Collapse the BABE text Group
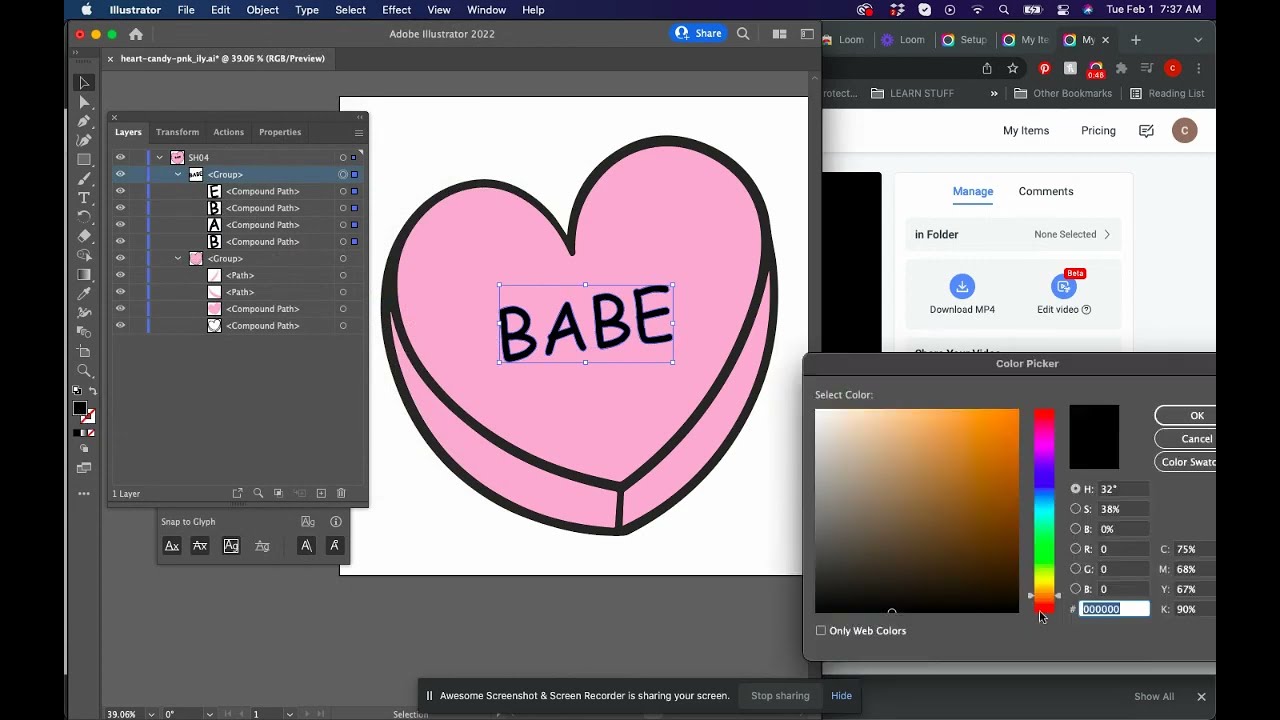This screenshot has height=720, width=1280. 178,174
